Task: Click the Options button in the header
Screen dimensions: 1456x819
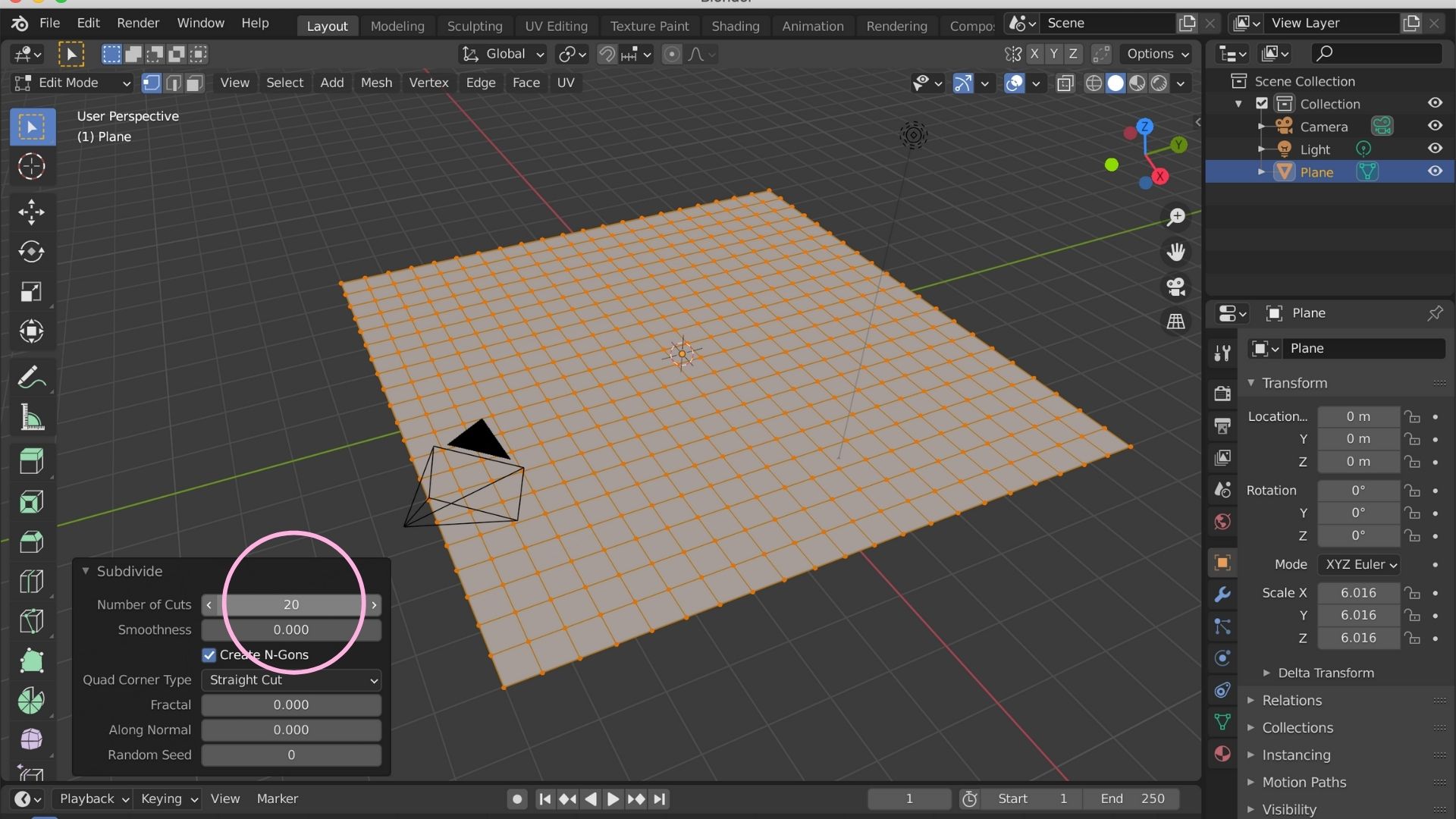Action: pos(1156,54)
